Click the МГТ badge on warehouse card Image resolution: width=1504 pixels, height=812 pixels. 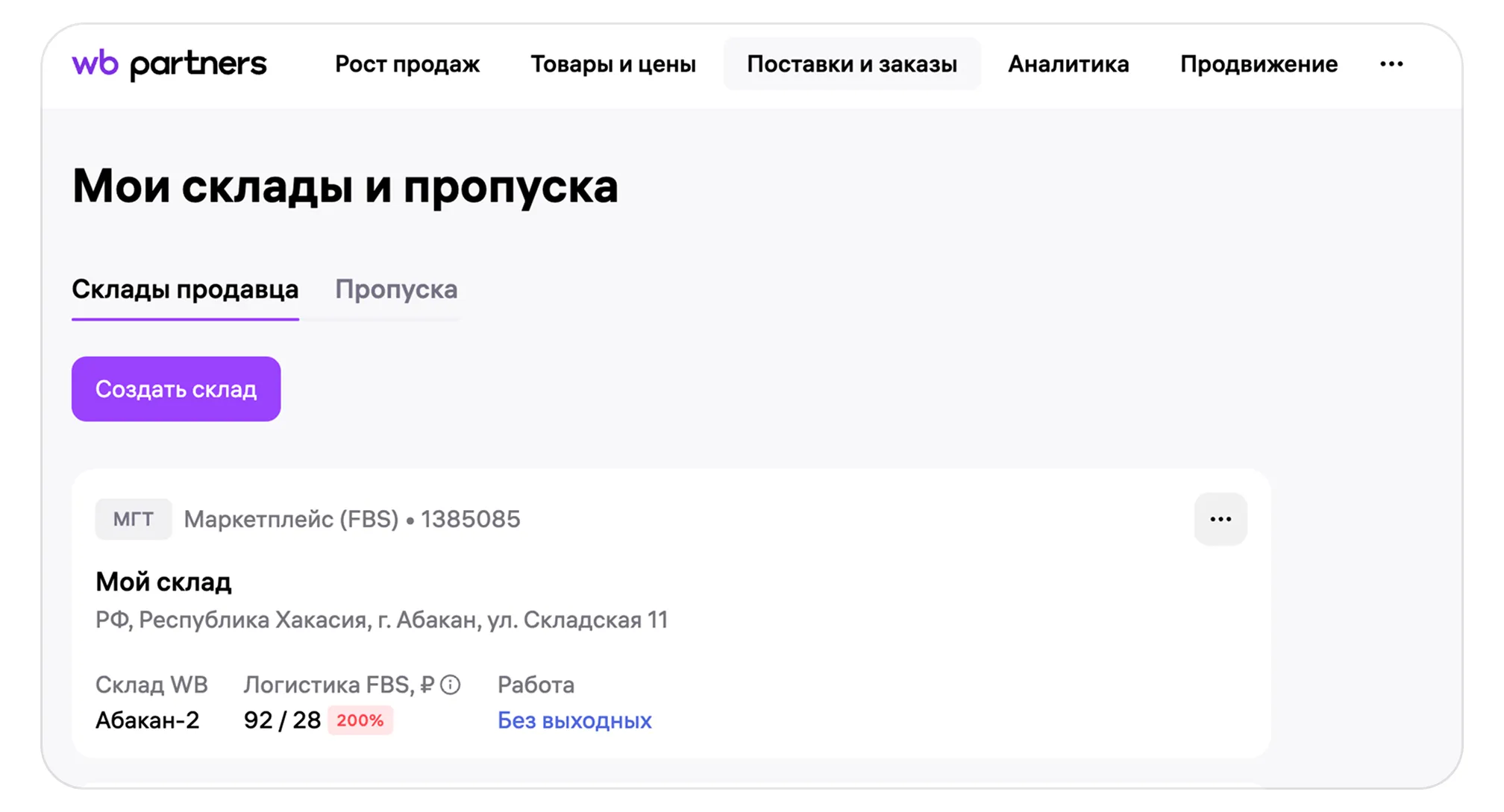click(134, 519)
